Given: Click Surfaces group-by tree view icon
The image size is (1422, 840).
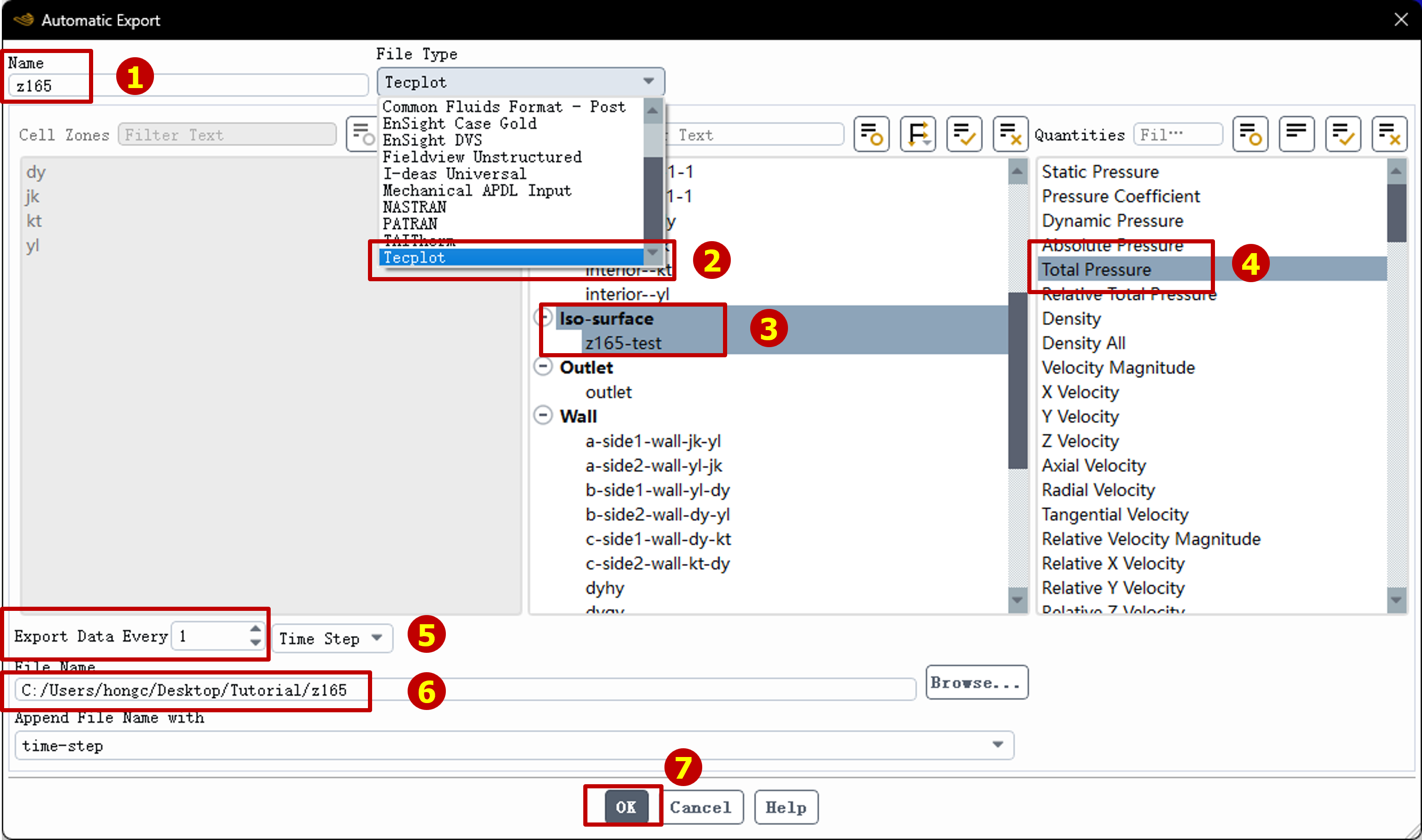Looking at the screenshot, I should (918, 135).
